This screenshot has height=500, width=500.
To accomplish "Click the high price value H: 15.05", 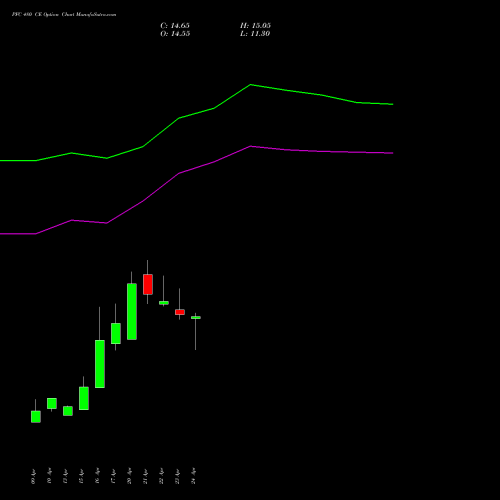I will coord(255,26).
